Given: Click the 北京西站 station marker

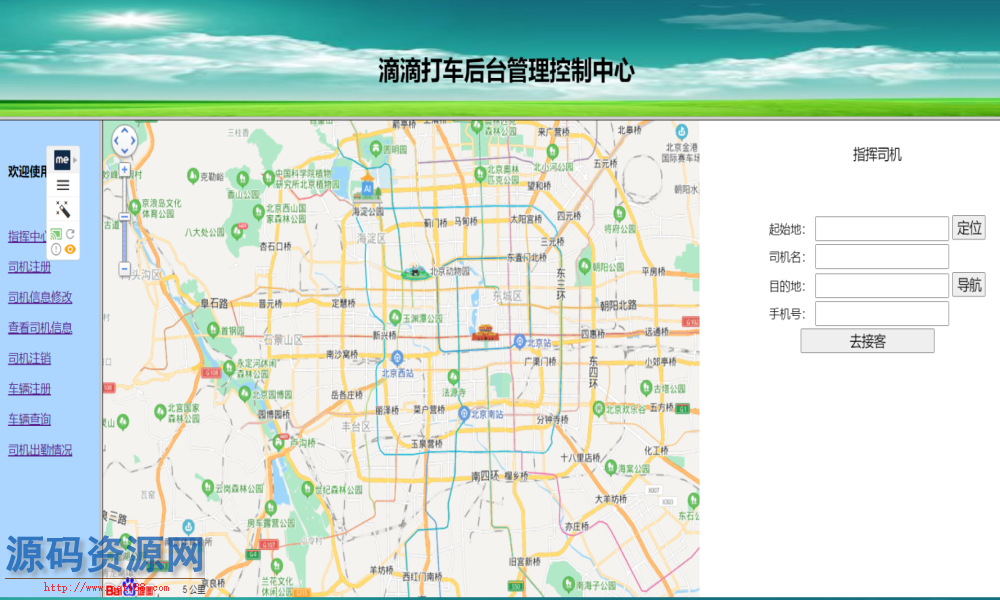Looking at the screenshot, I should coord(397,357).
